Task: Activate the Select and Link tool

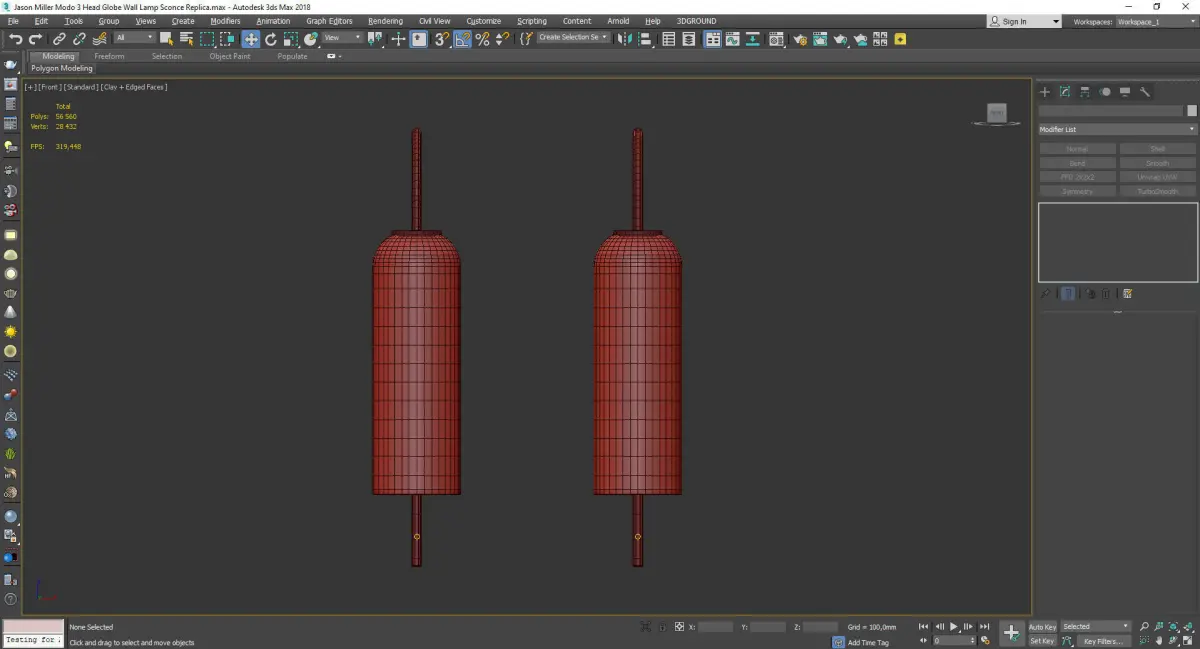Action: click(x=60, y=39)
